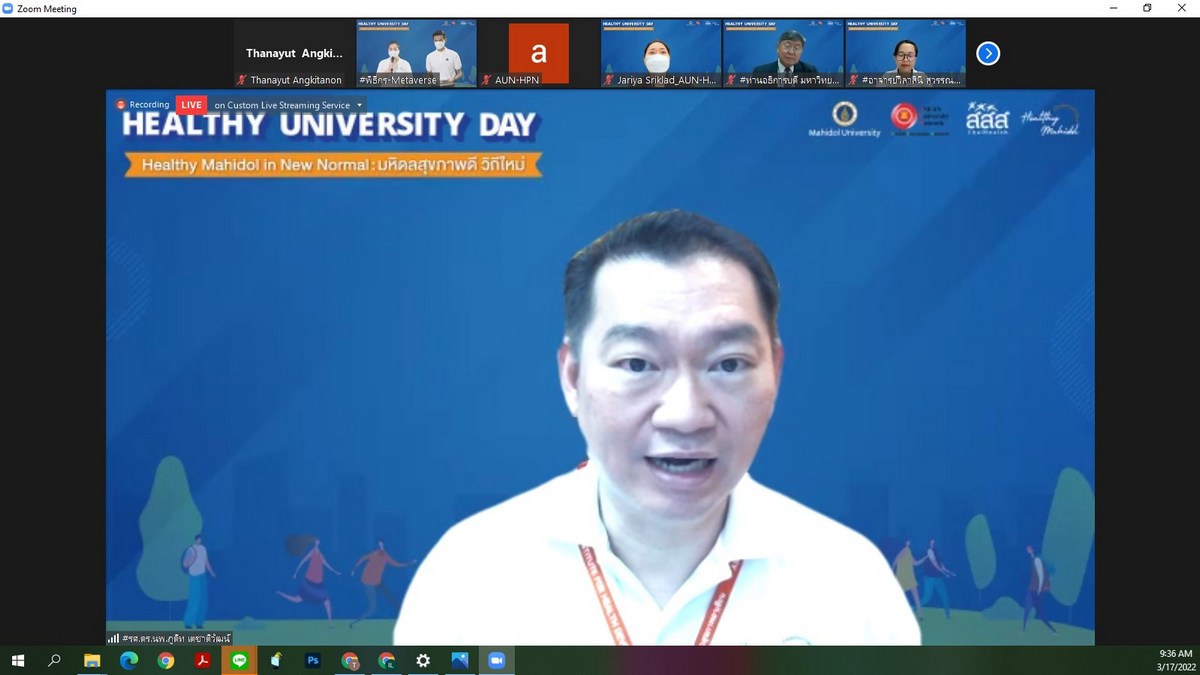Open taskbar search magnifier

tap(55, 661)
